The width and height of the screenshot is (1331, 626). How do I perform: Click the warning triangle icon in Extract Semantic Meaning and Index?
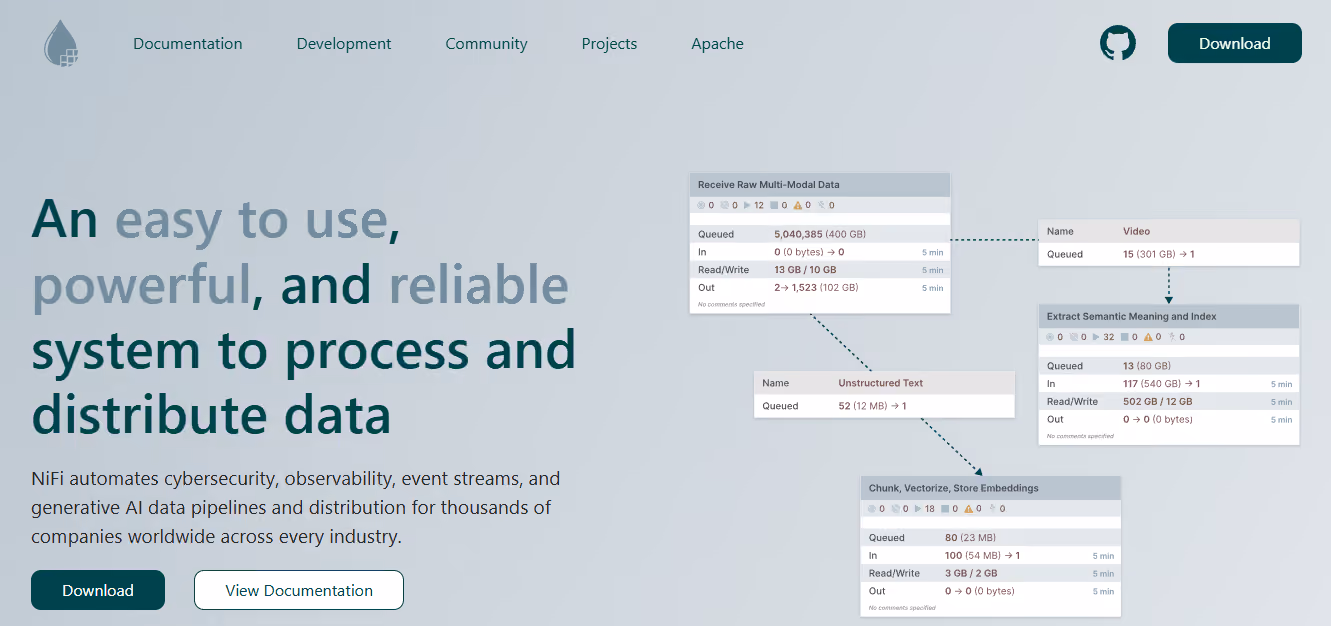(x=1147, y=337)
